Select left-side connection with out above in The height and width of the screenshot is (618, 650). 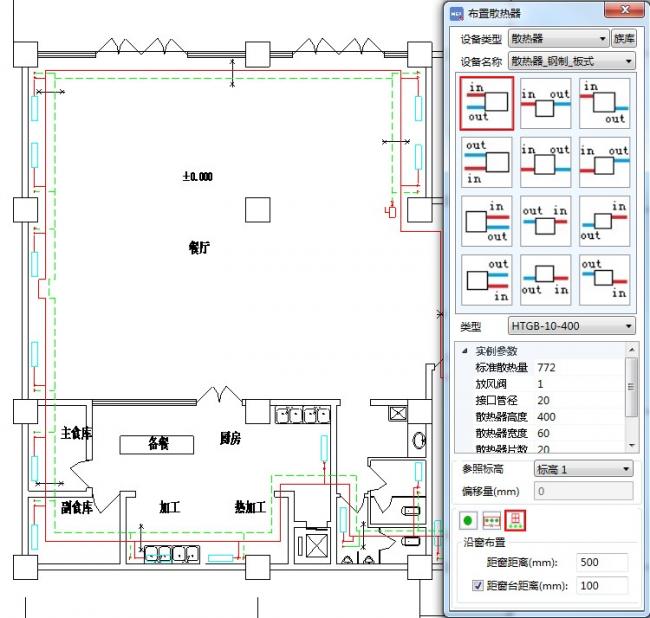(x=487, y=163)
